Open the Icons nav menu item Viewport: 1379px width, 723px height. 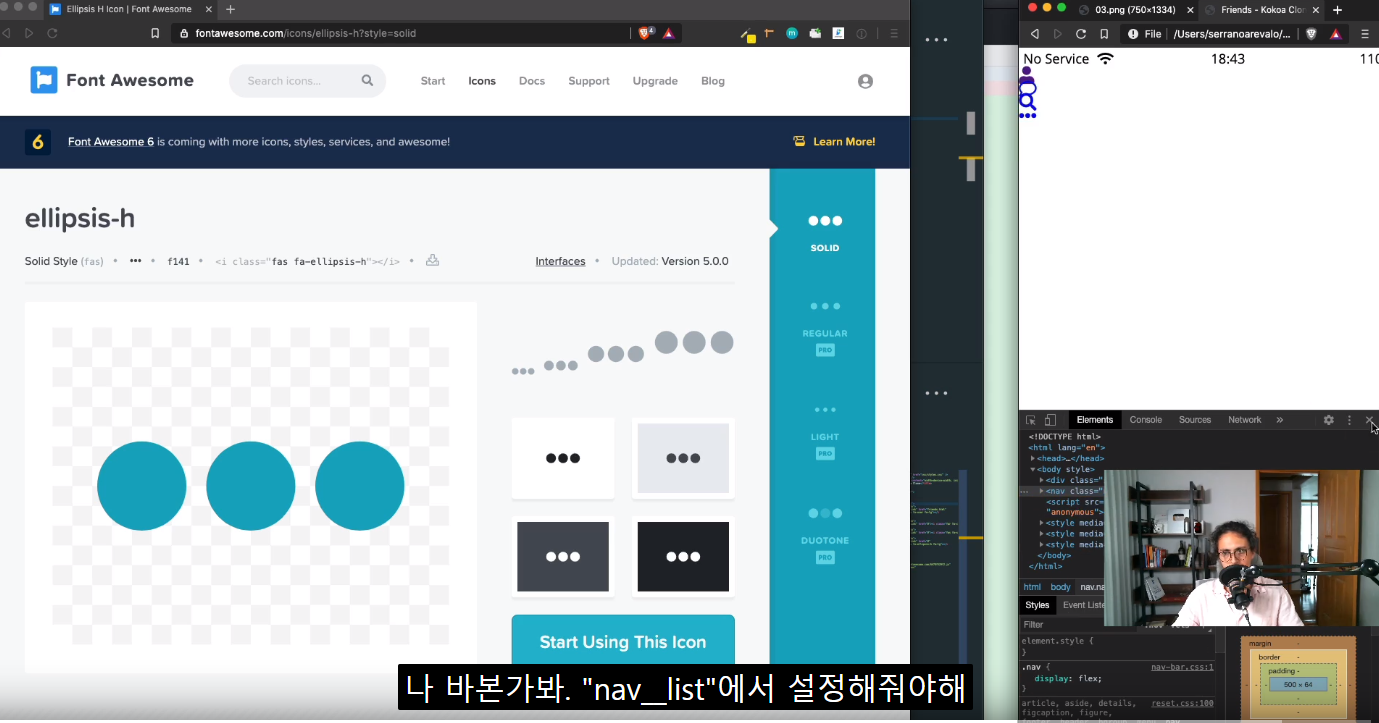482,81
